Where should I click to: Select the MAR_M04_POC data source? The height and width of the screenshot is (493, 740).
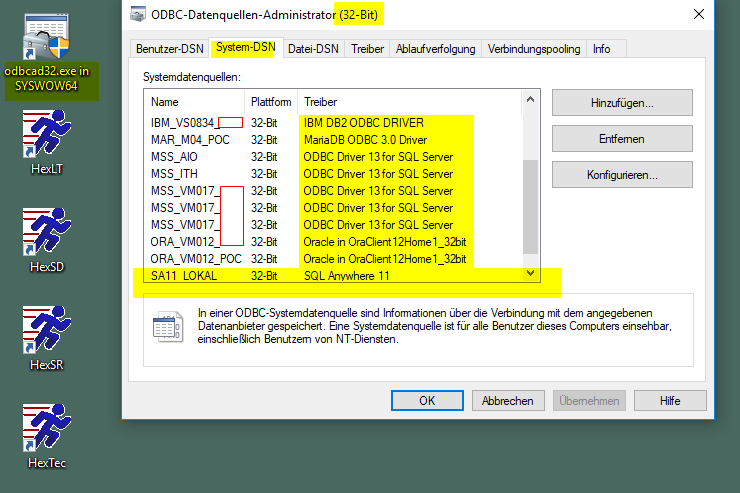click(x=333, y=140)
